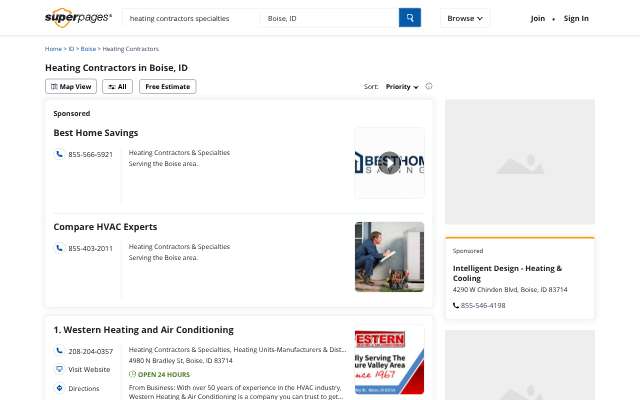Click address 4980 N Bradley St
The image size is (640, 400).
[x=180, y=360]
